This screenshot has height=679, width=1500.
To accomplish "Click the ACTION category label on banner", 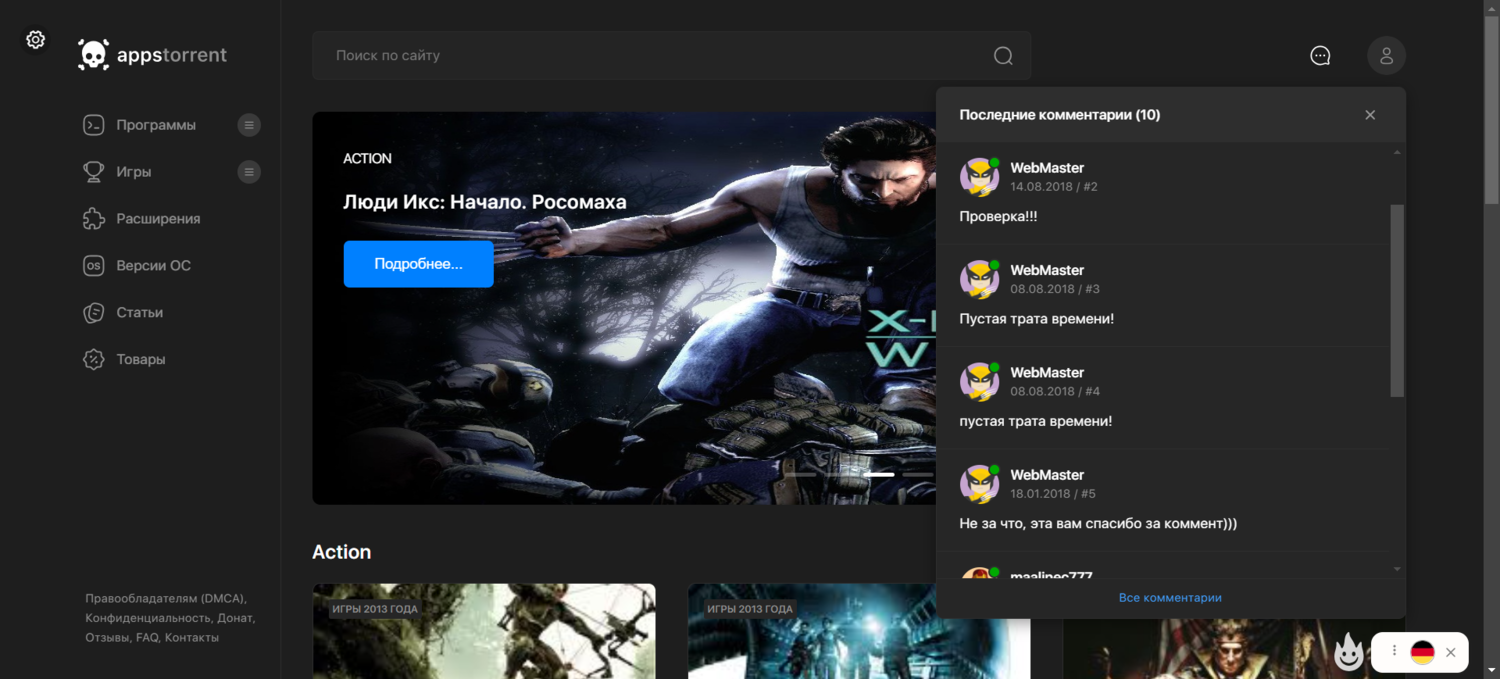I will [x=367, y=158].
